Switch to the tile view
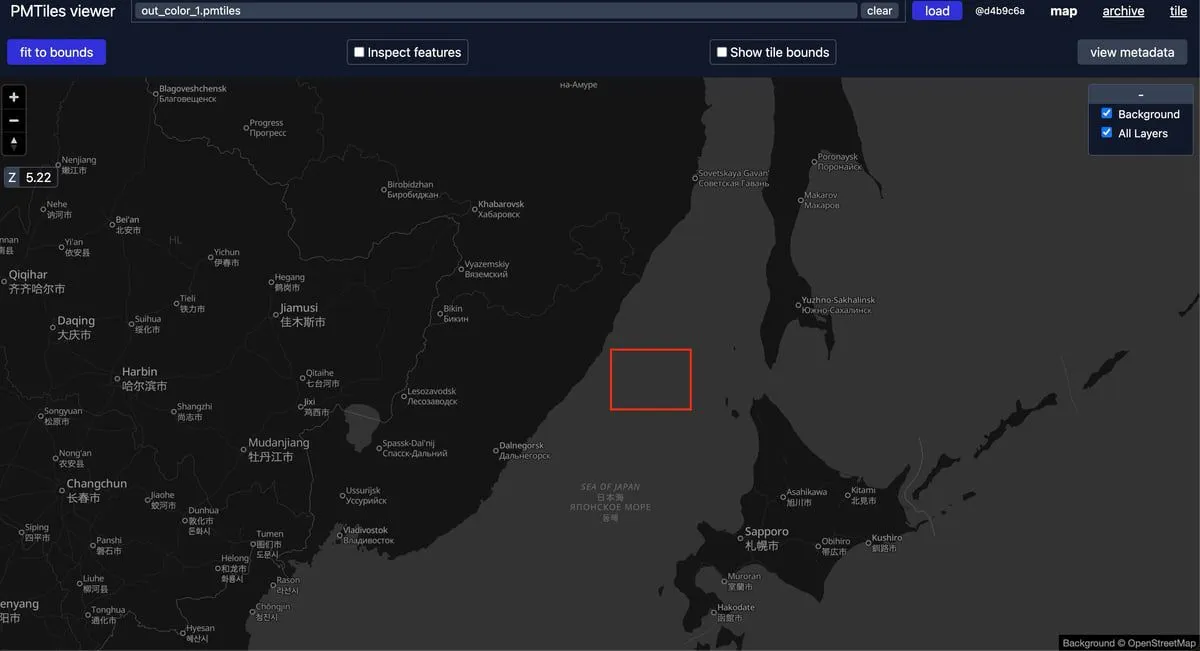The width and height of the screenshot is (1200, 651). (1178, 11)
